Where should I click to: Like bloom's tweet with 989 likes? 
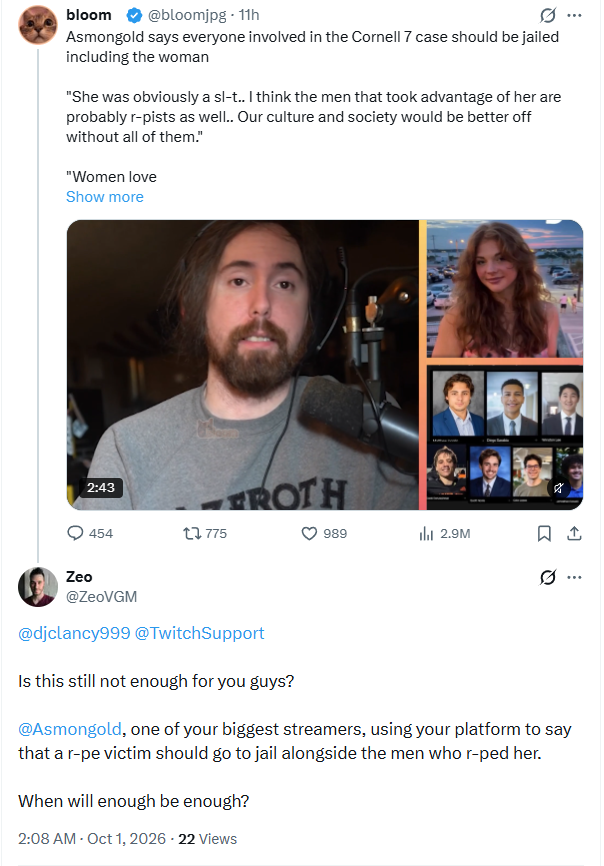[x=324, y=533]
